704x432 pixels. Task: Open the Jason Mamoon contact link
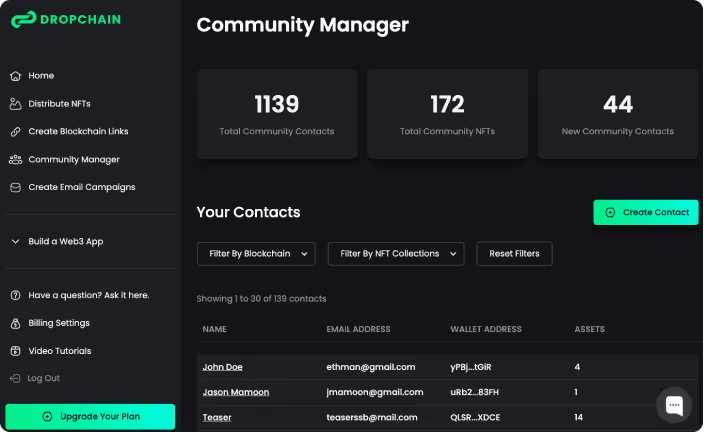tap(236, 392)
